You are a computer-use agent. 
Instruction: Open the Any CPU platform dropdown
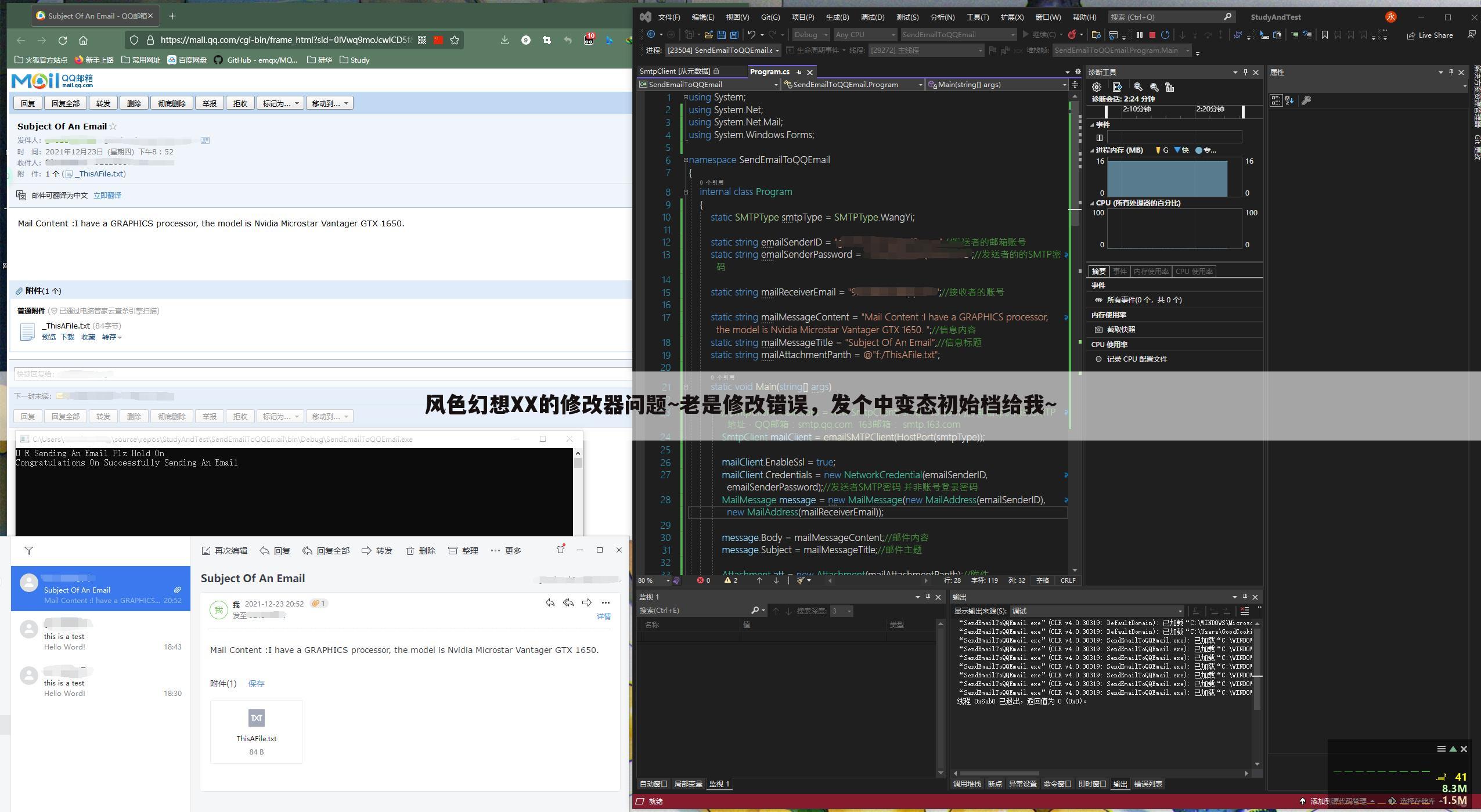click(865, 35)
